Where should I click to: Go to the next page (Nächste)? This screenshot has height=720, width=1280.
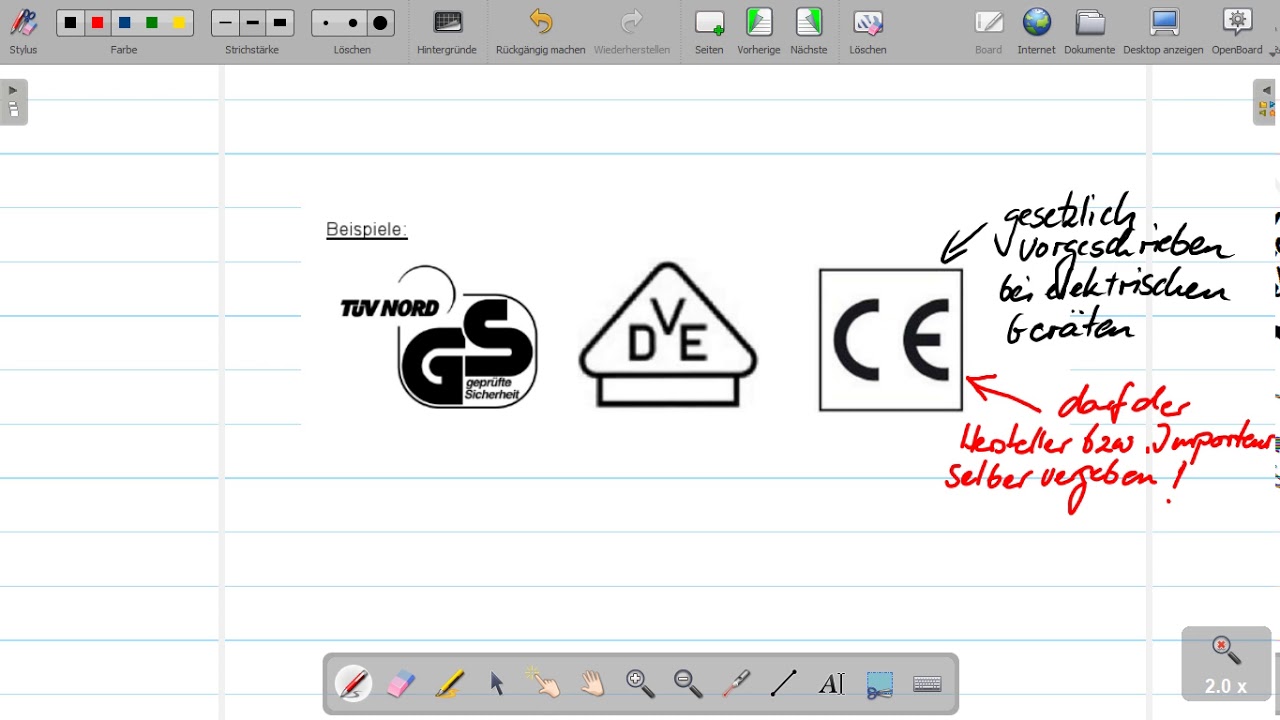point(809,31)
